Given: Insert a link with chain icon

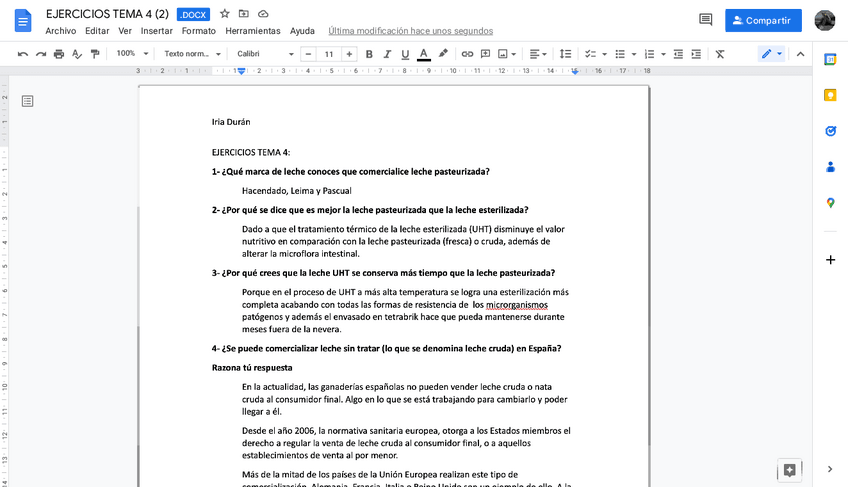Looking at the screenshot, I should pos(467,54).
